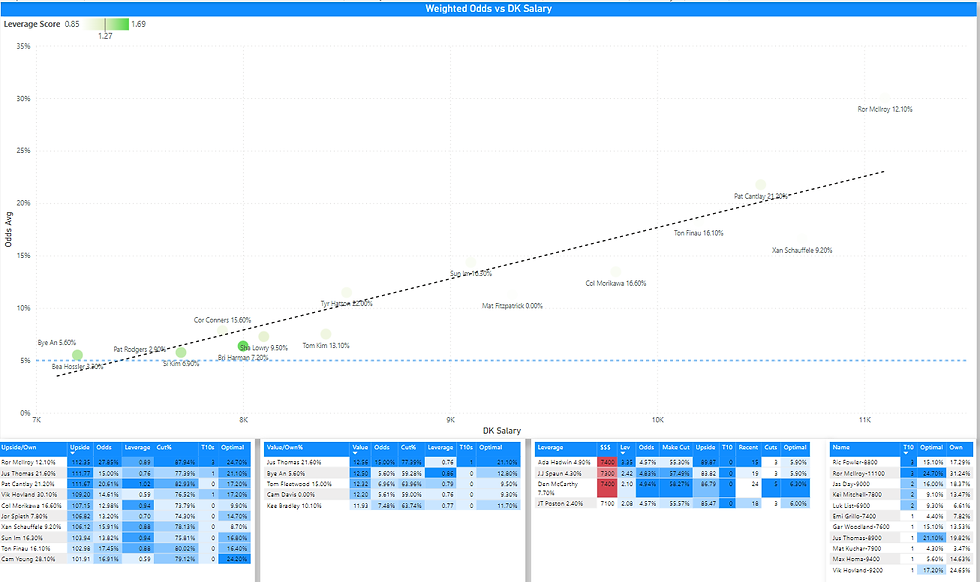Sort by the Make Cut column header
The height and width of the screenshot is (582, 980).
pyautogui.click(x=676, y=448)
